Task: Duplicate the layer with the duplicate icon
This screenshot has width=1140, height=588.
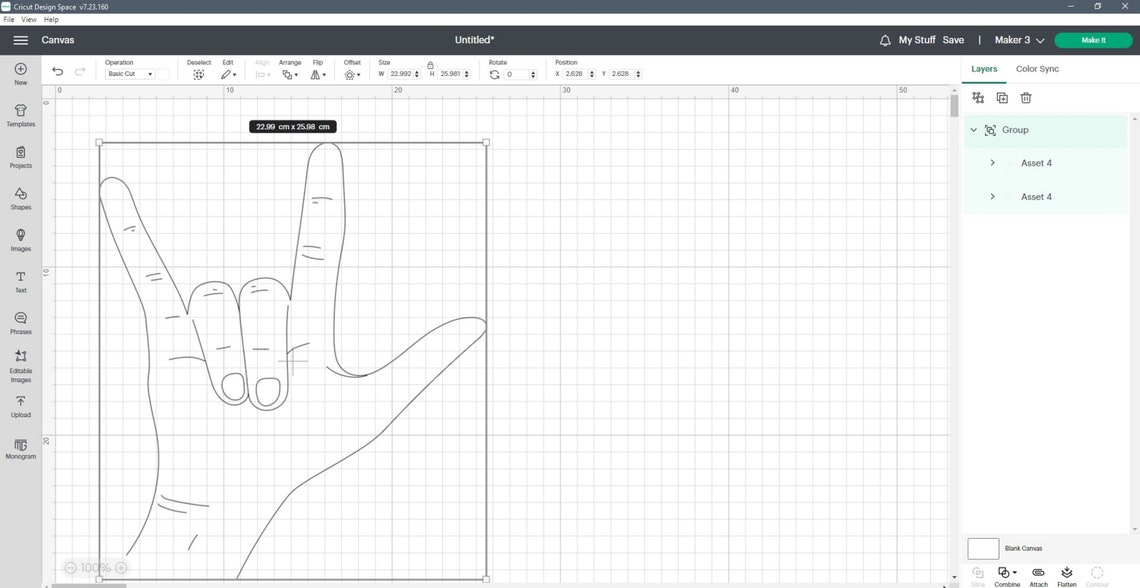Action: pos(1001,97)
